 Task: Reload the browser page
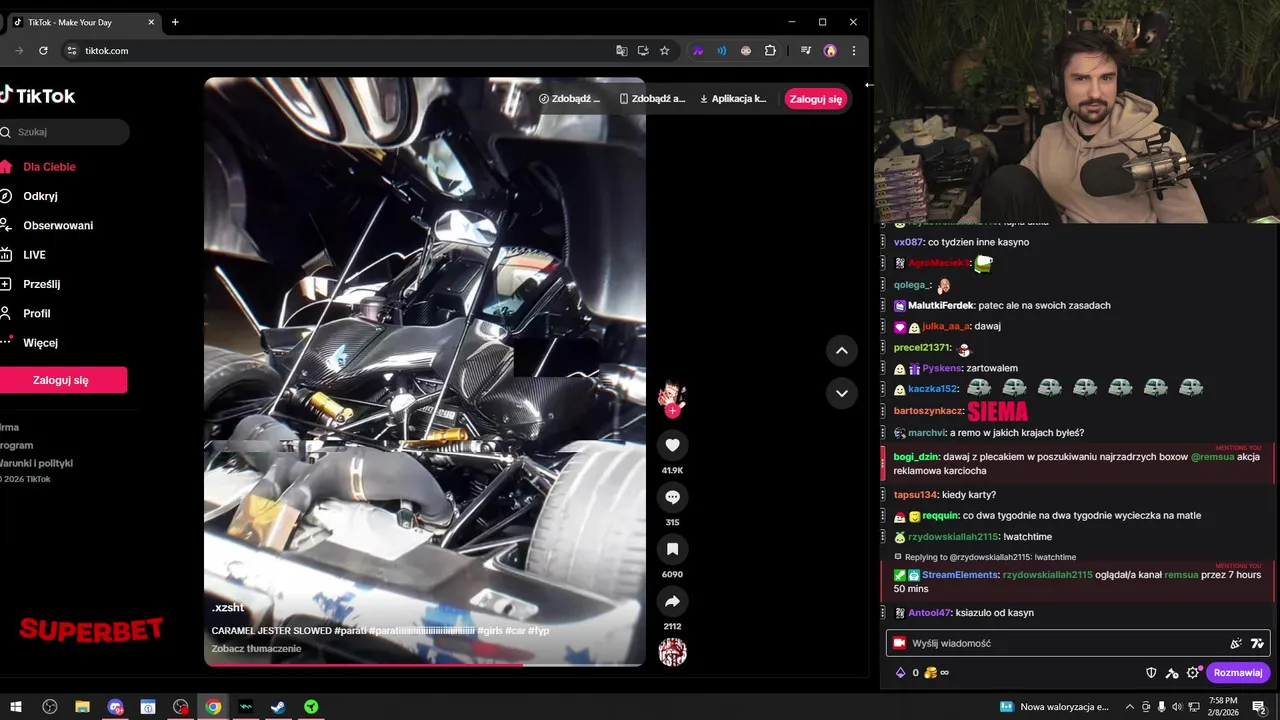click(43, 50)
